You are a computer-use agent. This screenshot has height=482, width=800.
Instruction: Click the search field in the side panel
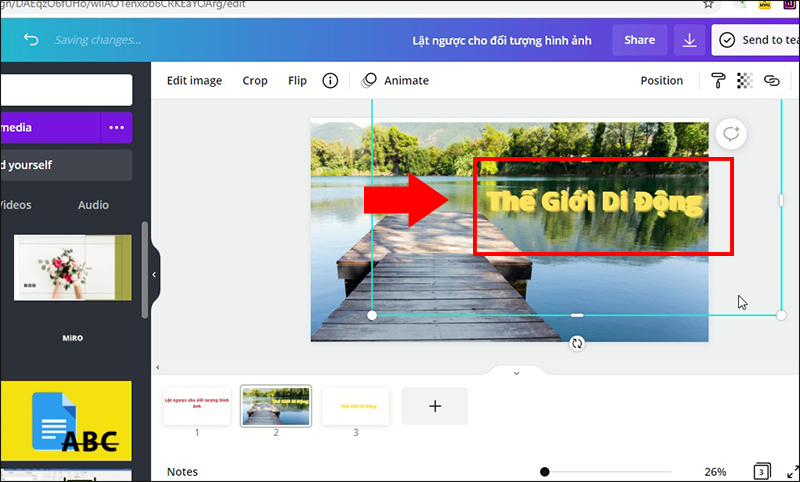pos(66,90)
